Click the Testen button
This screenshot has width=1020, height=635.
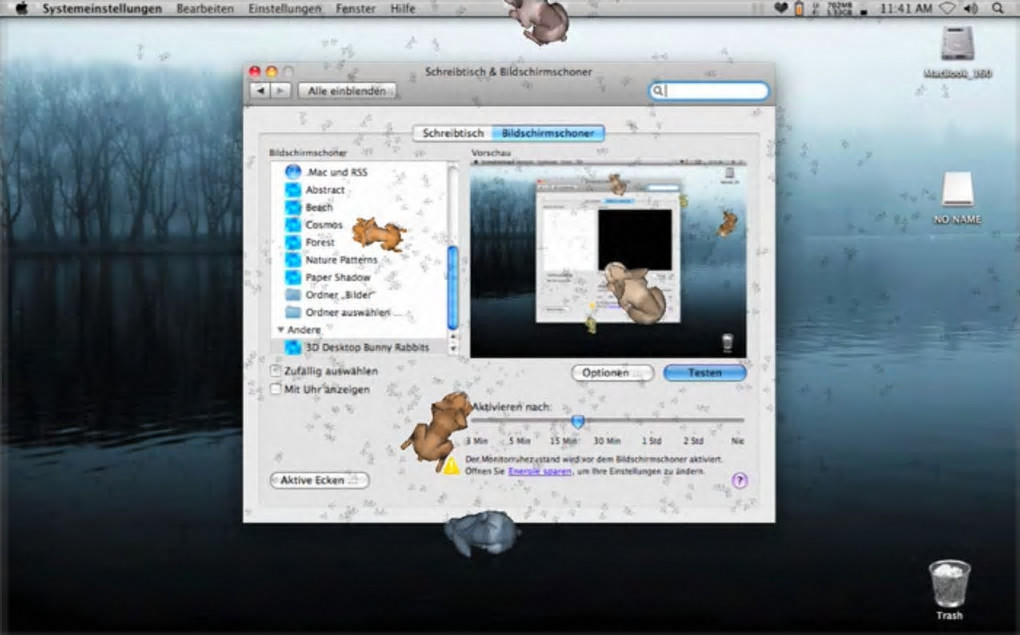(x=705, y=373)
